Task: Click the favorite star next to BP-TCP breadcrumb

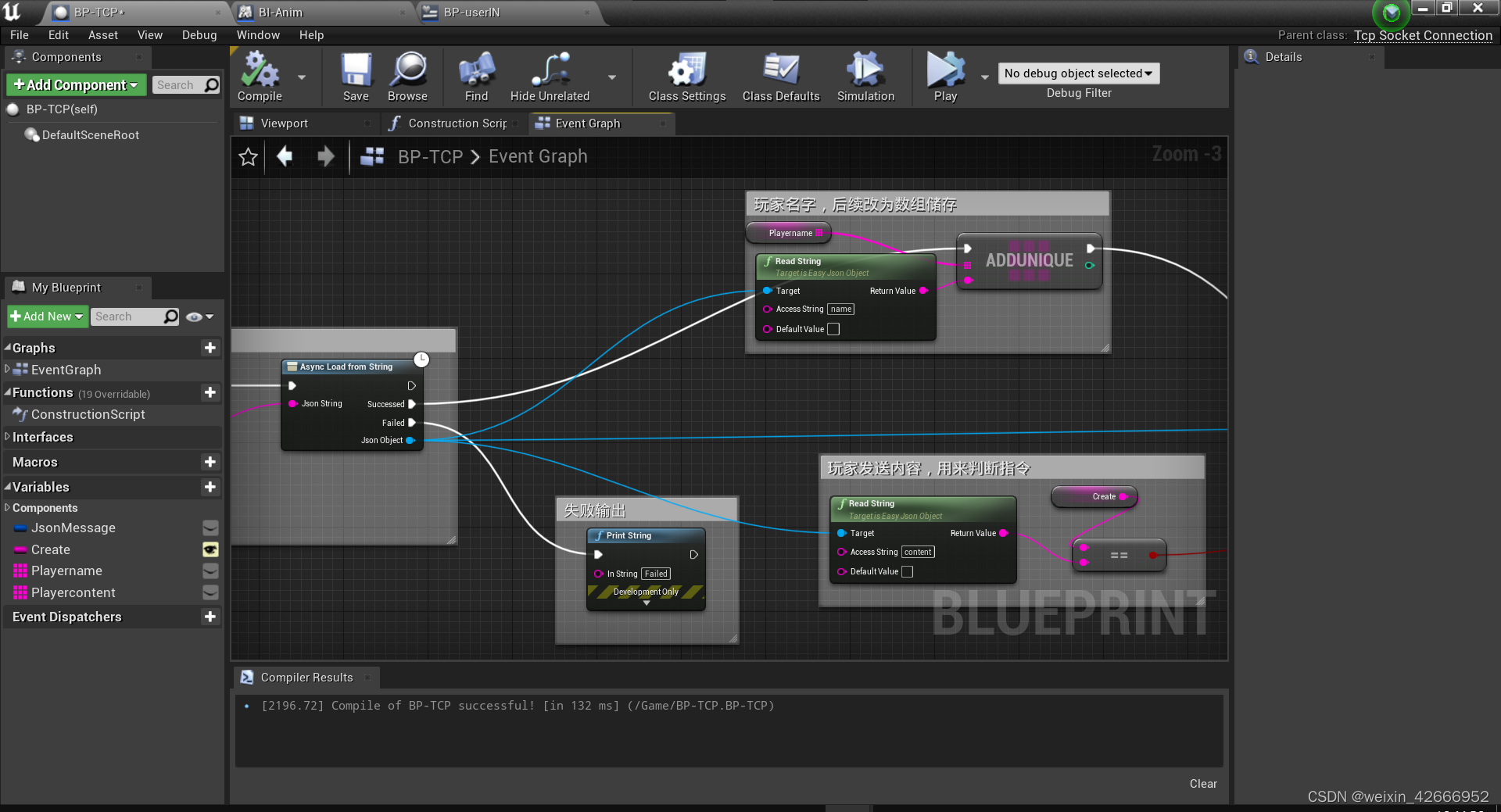Action: pyautogui.click(x=248, y=156)
